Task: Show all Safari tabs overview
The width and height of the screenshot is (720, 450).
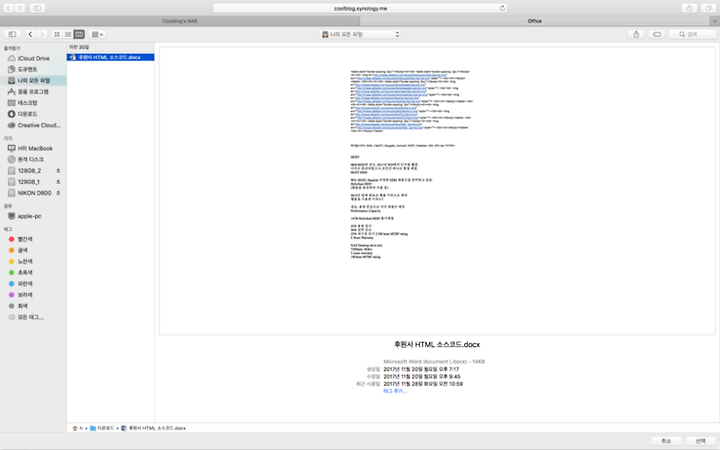Action: pyautogui.click(x=709, y=8)
